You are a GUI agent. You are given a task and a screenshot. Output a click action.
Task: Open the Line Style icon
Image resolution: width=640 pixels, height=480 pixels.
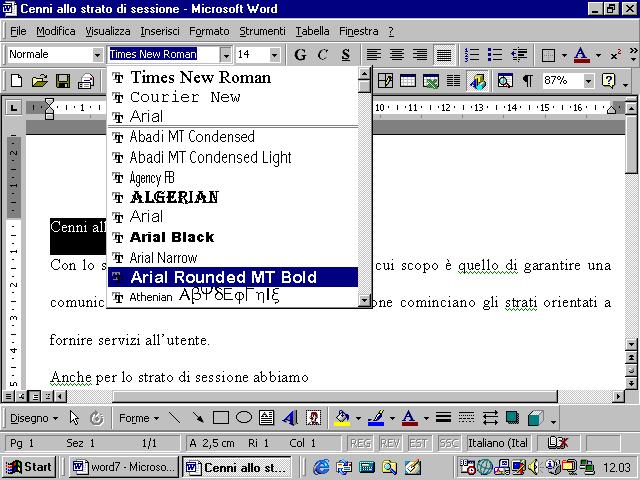[443, 418]
